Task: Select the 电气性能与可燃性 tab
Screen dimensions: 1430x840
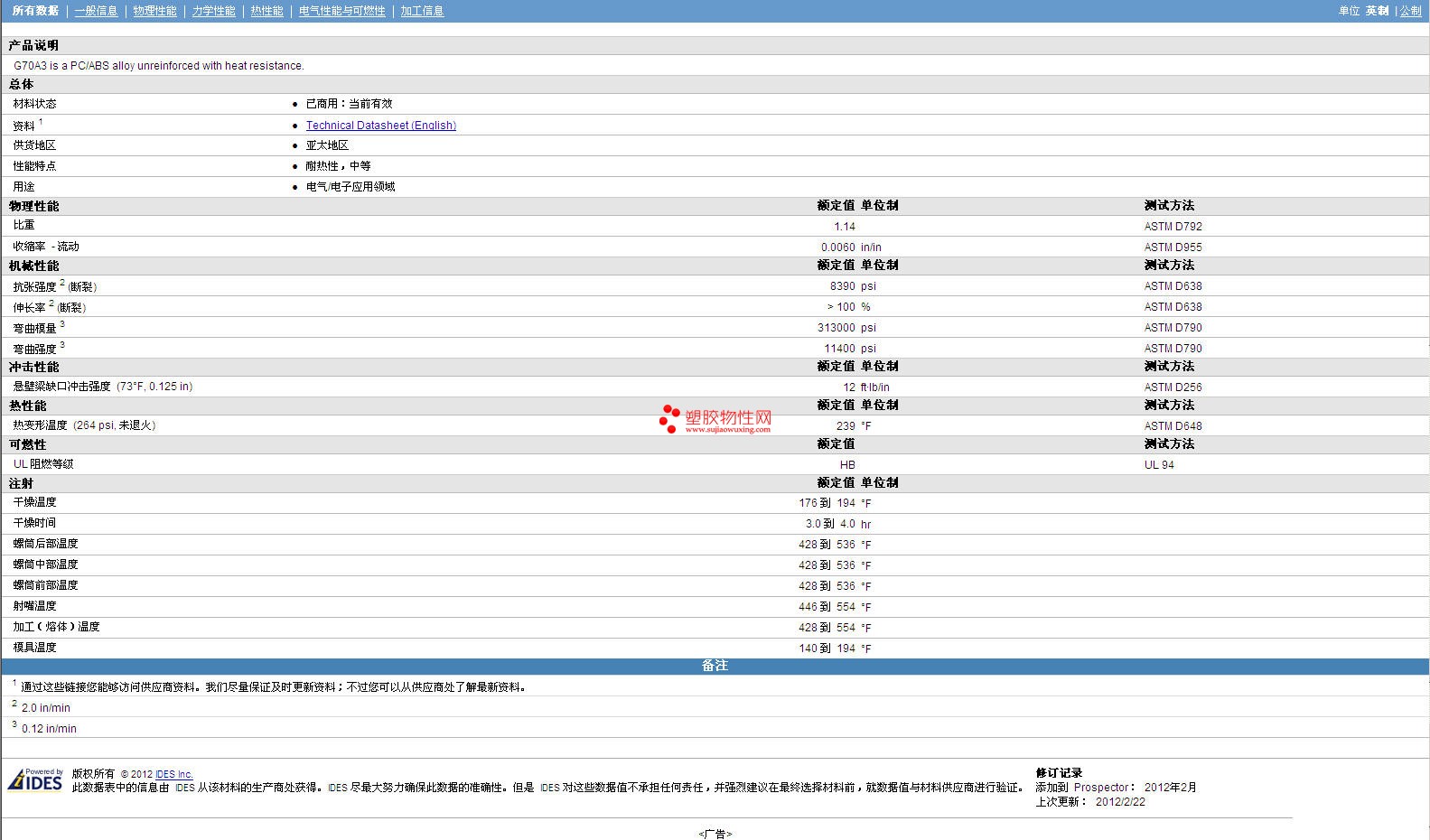Action: tap(341, 11)
